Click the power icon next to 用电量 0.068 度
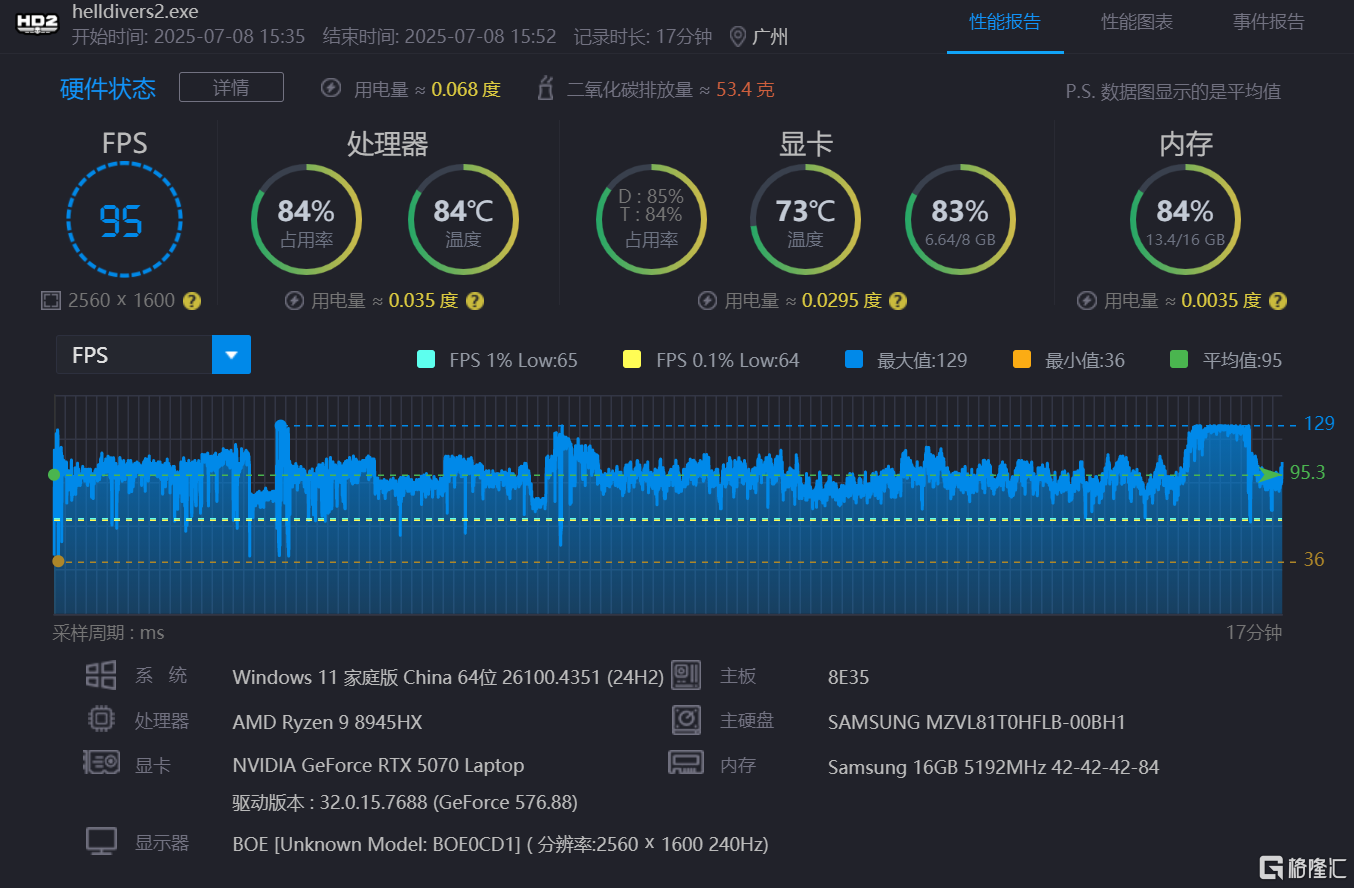1354x888 pixels. click(x=331, y=88)
